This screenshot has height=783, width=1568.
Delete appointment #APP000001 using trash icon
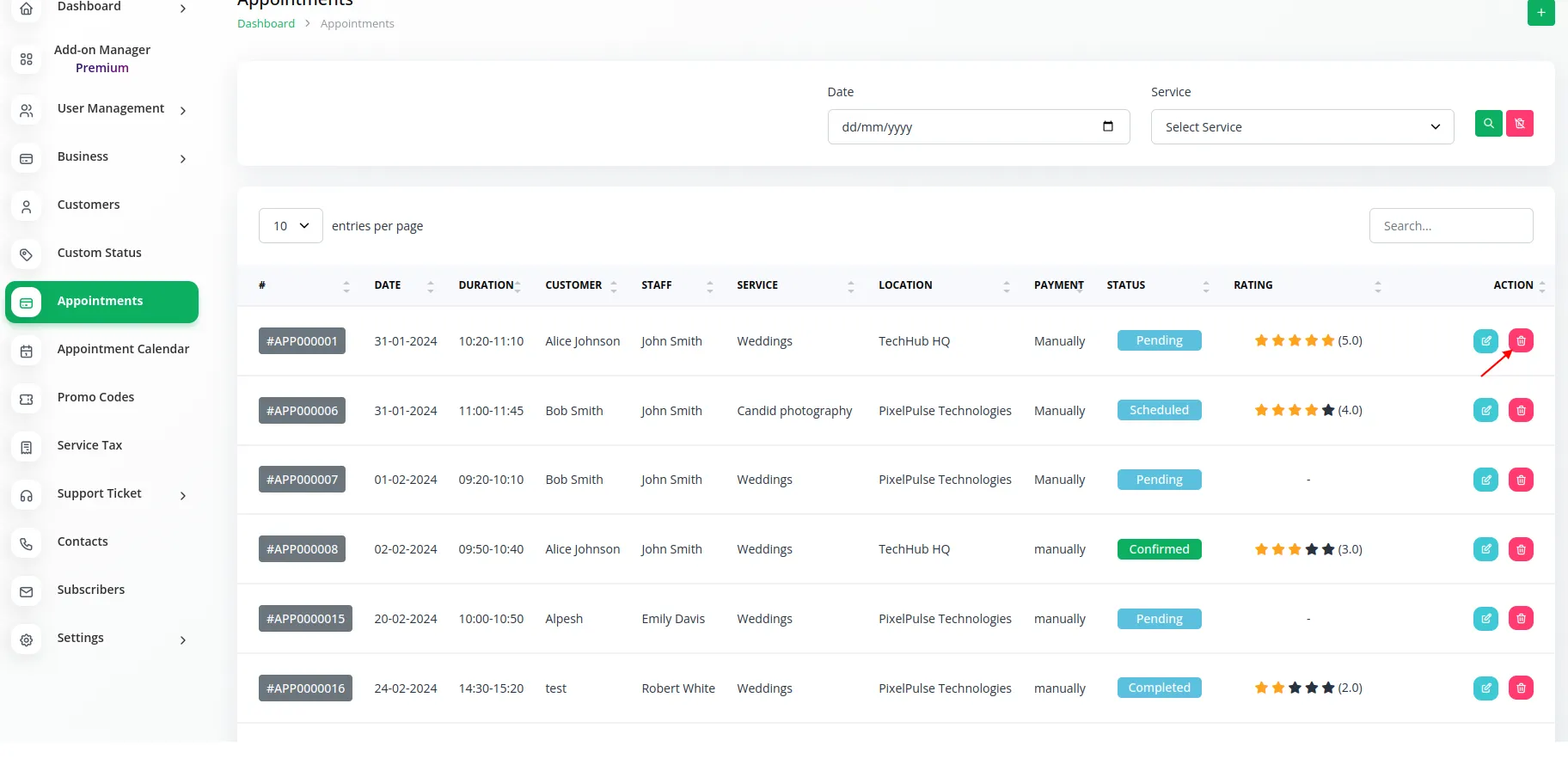tap(1521, 341)
